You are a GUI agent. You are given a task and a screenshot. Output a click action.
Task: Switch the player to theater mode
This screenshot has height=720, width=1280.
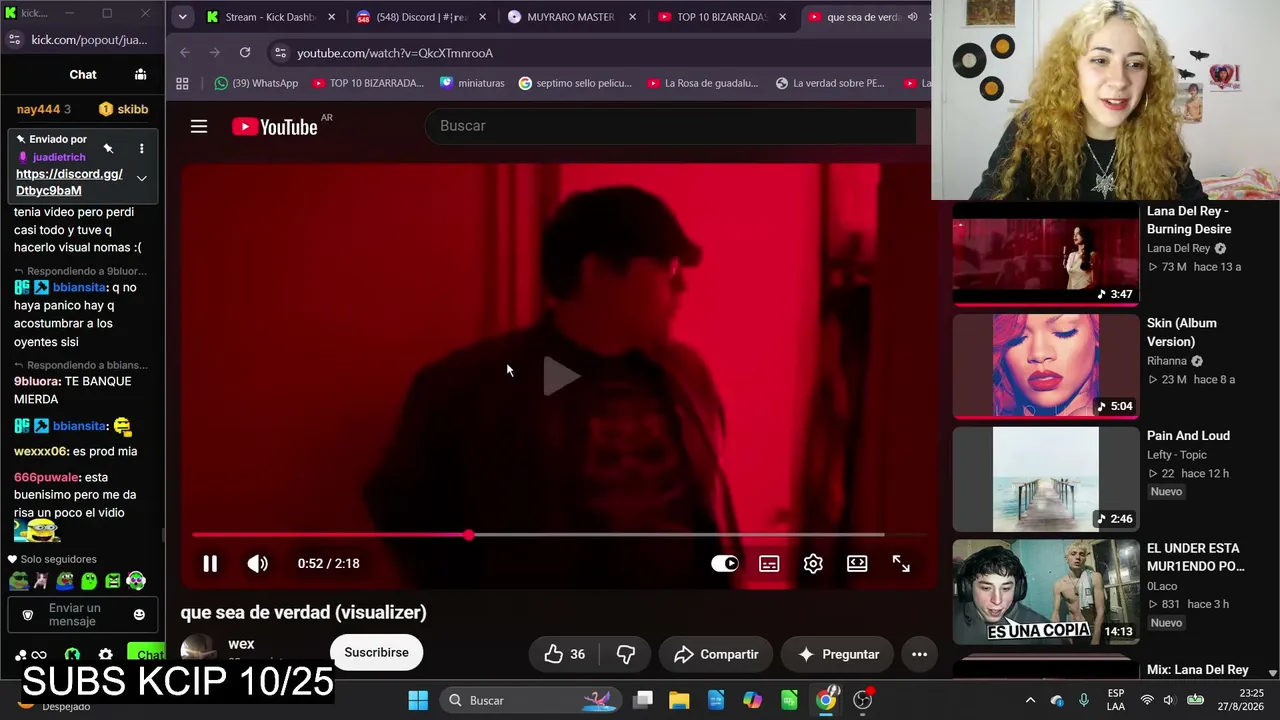(x=857, y=564)
